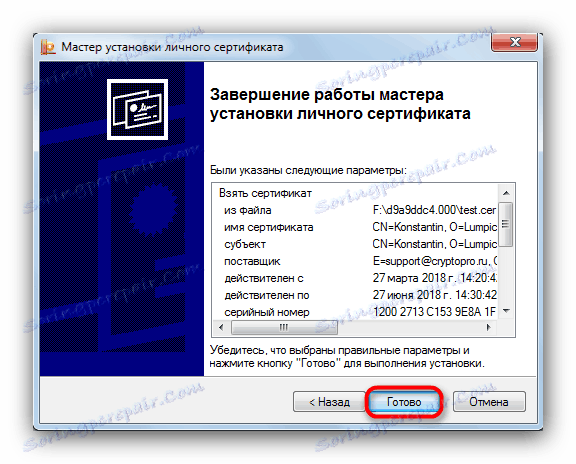Click the value E=support@cryptopro.ru

tap(435, 261)
